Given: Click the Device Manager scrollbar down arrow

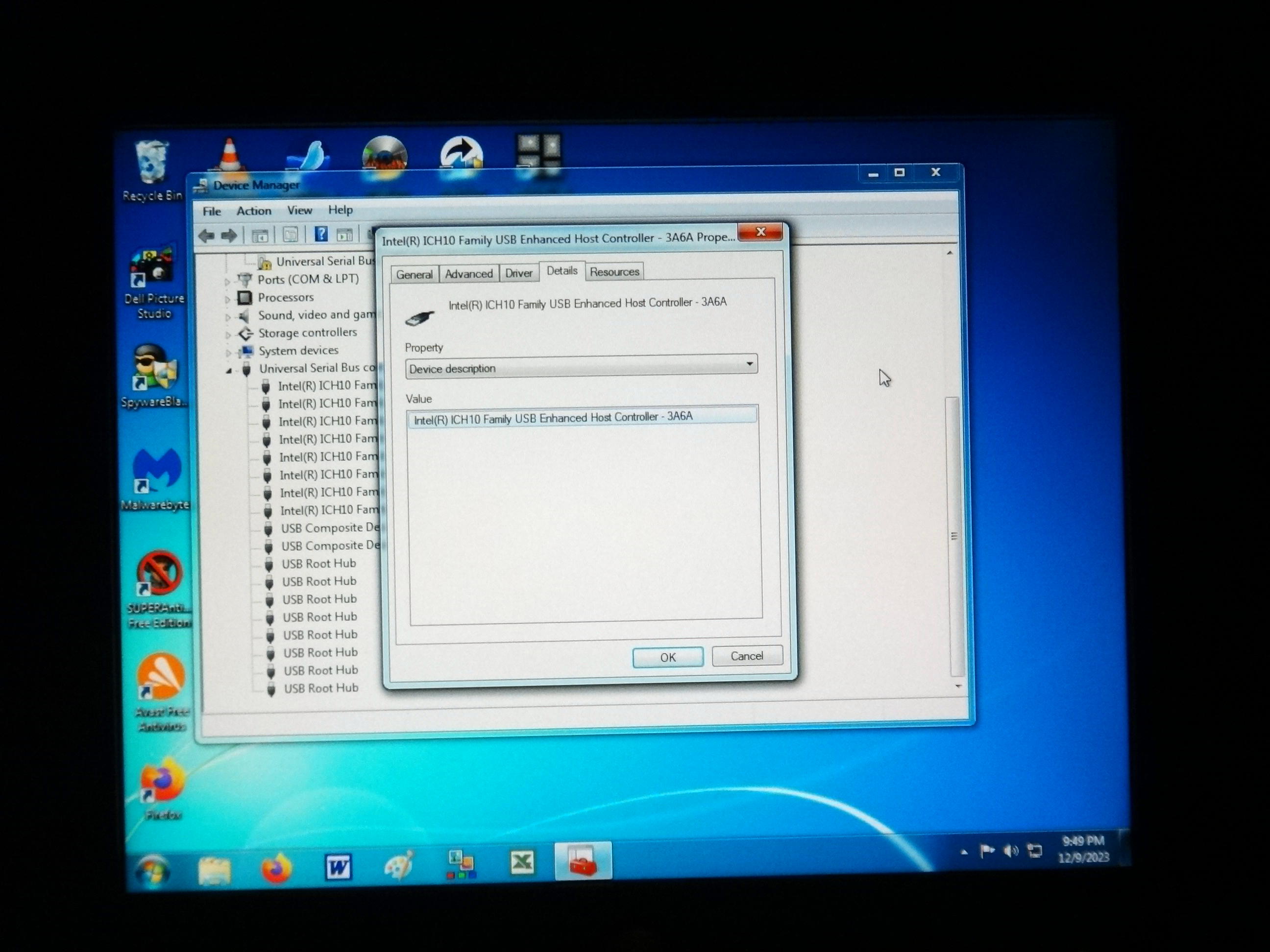Looking at the screenshot, I should [x=958, y=686].
